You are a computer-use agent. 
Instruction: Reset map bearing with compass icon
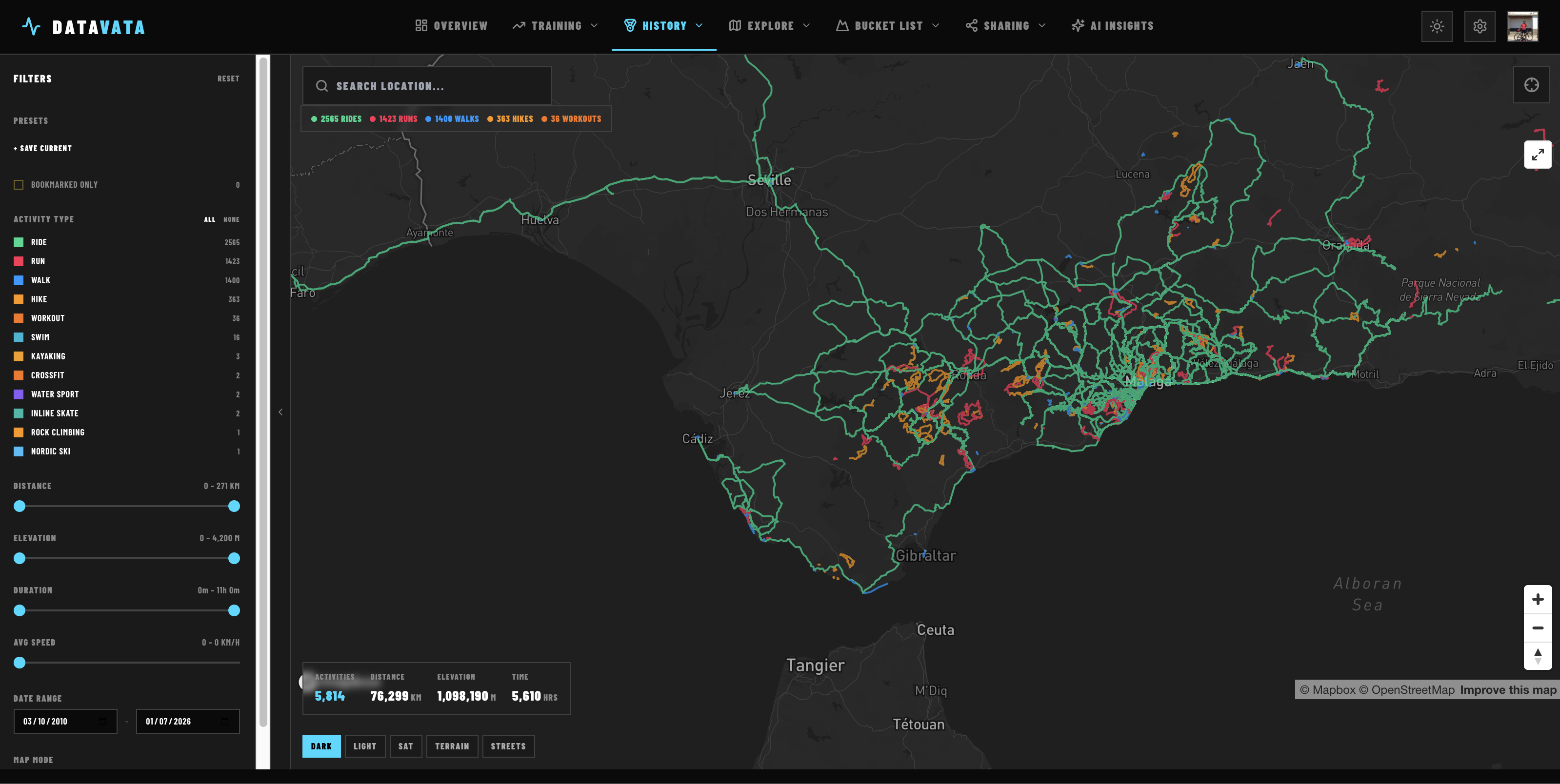tap(1538, 656)
